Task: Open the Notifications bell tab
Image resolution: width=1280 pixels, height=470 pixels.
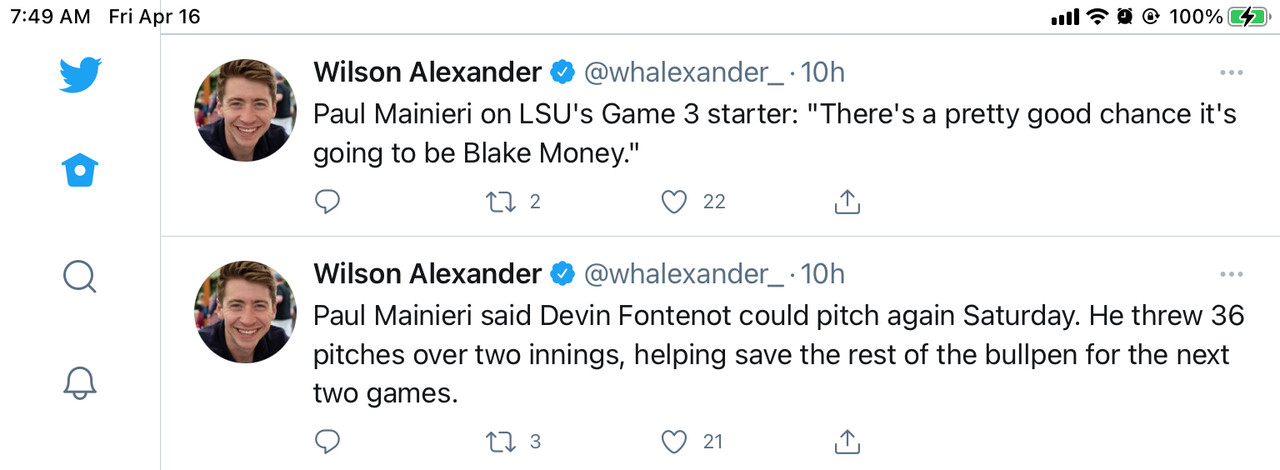Action: [80, 381]
